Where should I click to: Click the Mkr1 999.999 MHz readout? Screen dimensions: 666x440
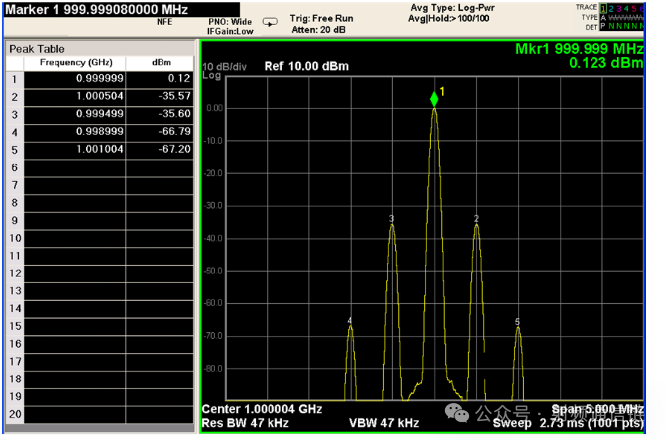(x=579, y=49)
